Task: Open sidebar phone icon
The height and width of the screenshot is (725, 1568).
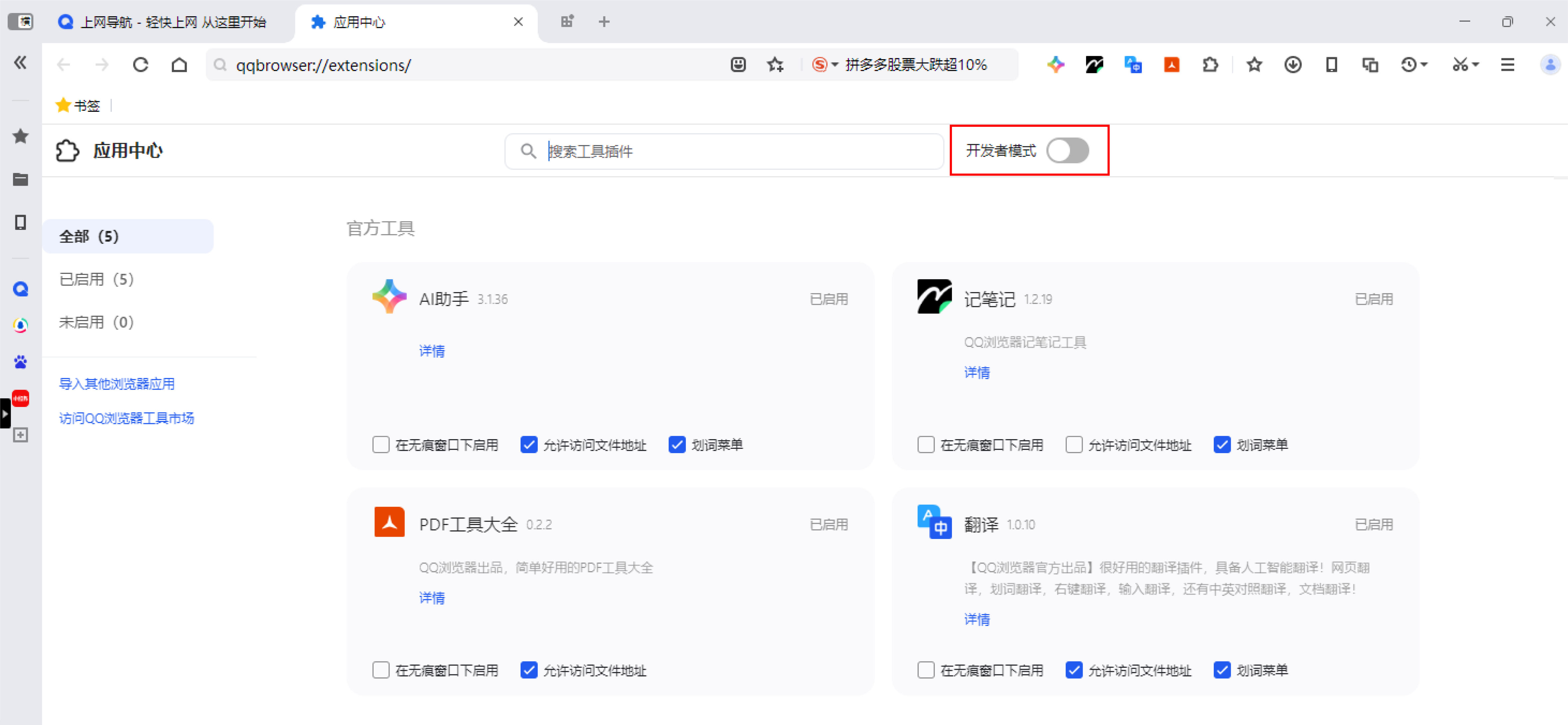Action: (x=21, y=222)
